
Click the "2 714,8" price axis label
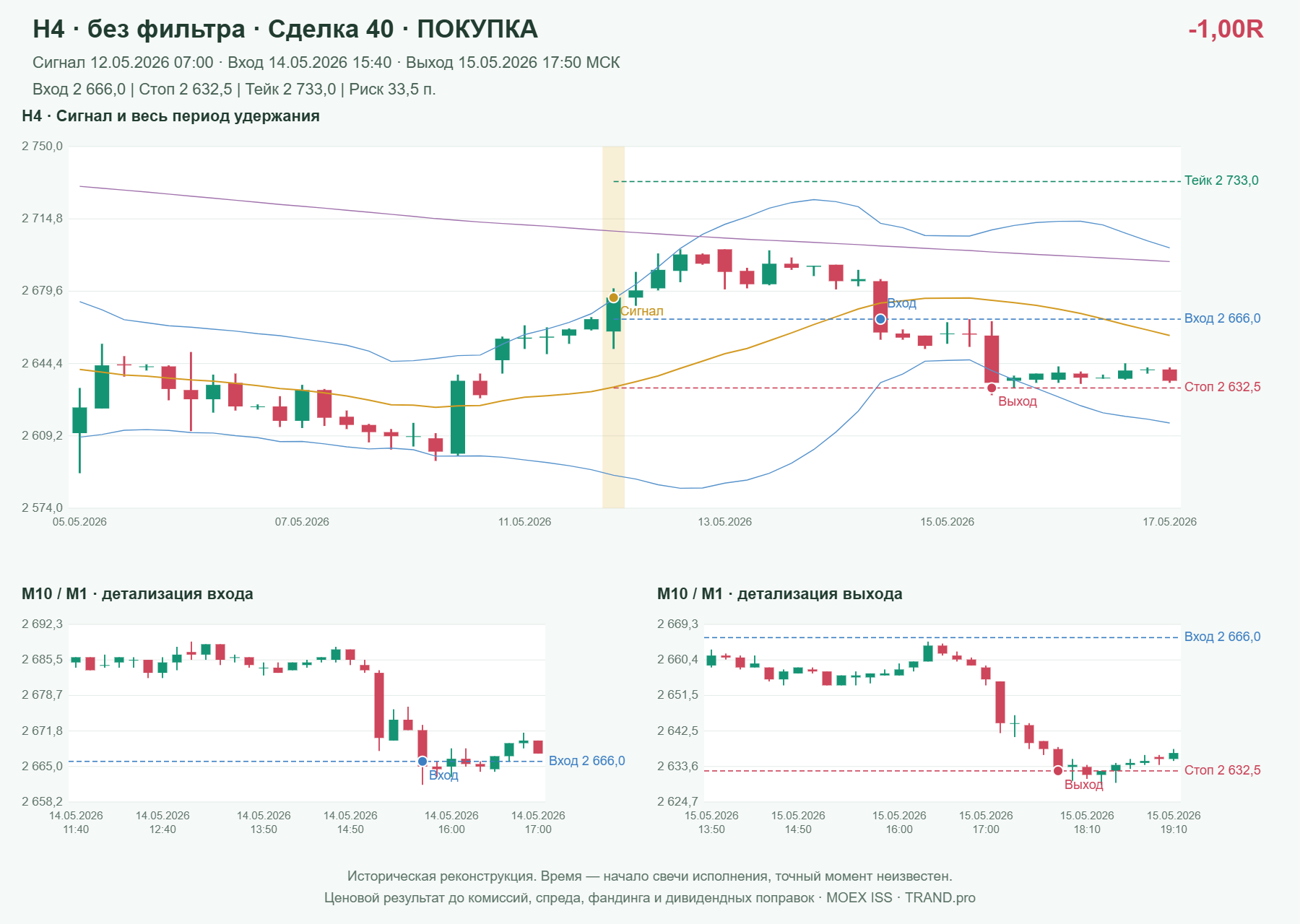pos(42,219)
